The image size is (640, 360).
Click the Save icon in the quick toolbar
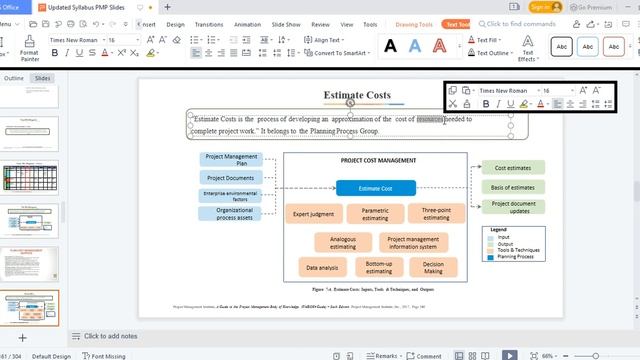pos(45,24)
